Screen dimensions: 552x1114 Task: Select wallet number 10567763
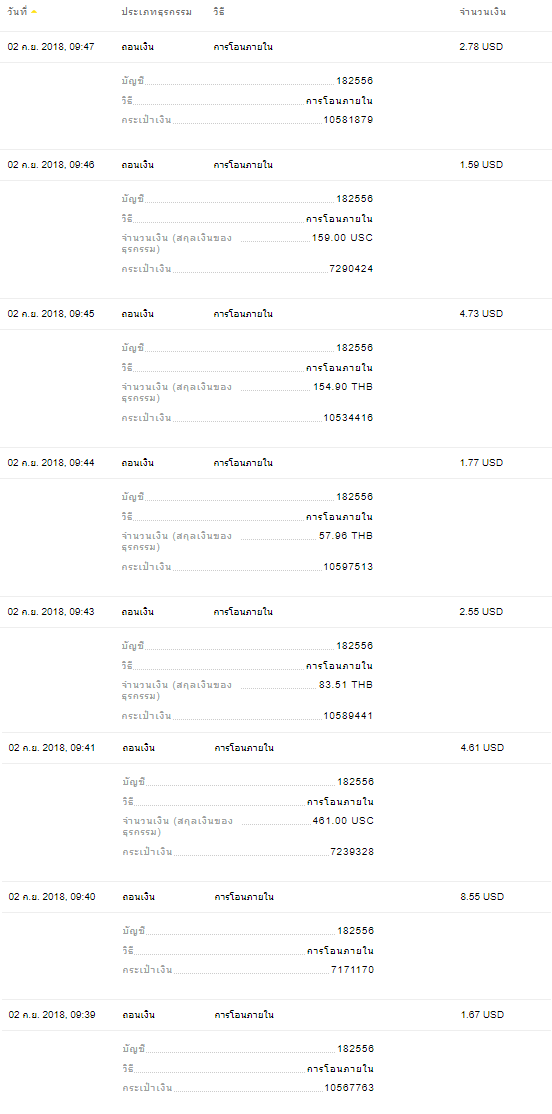point(349,1088)
